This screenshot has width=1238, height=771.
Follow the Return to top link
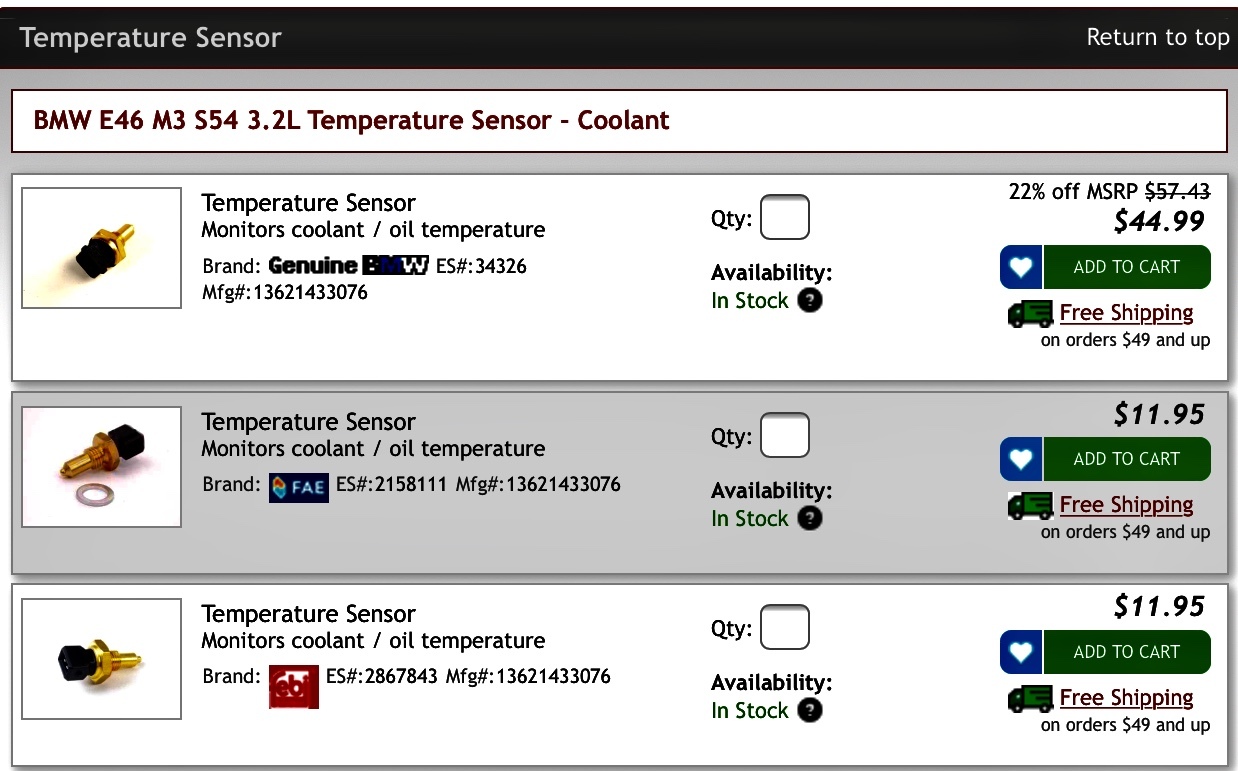[x=1157, y=37]
